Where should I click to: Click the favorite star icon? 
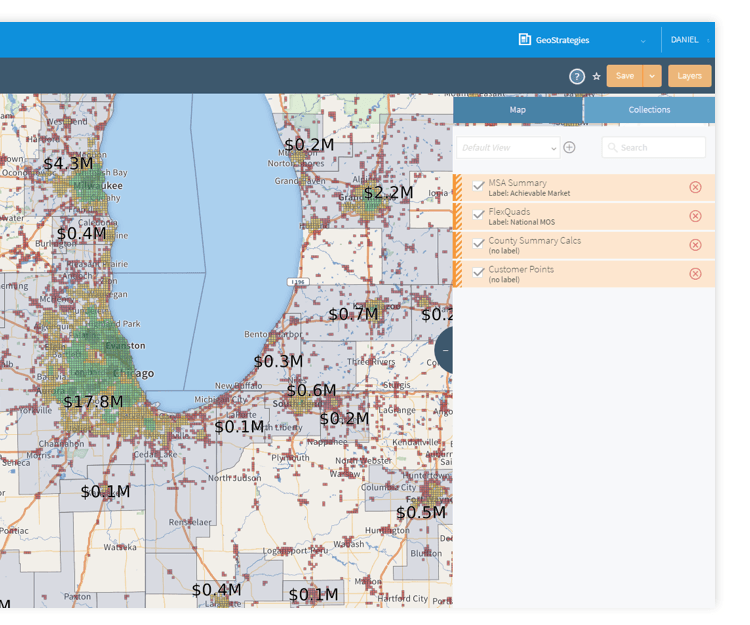(x=596, y=77)
